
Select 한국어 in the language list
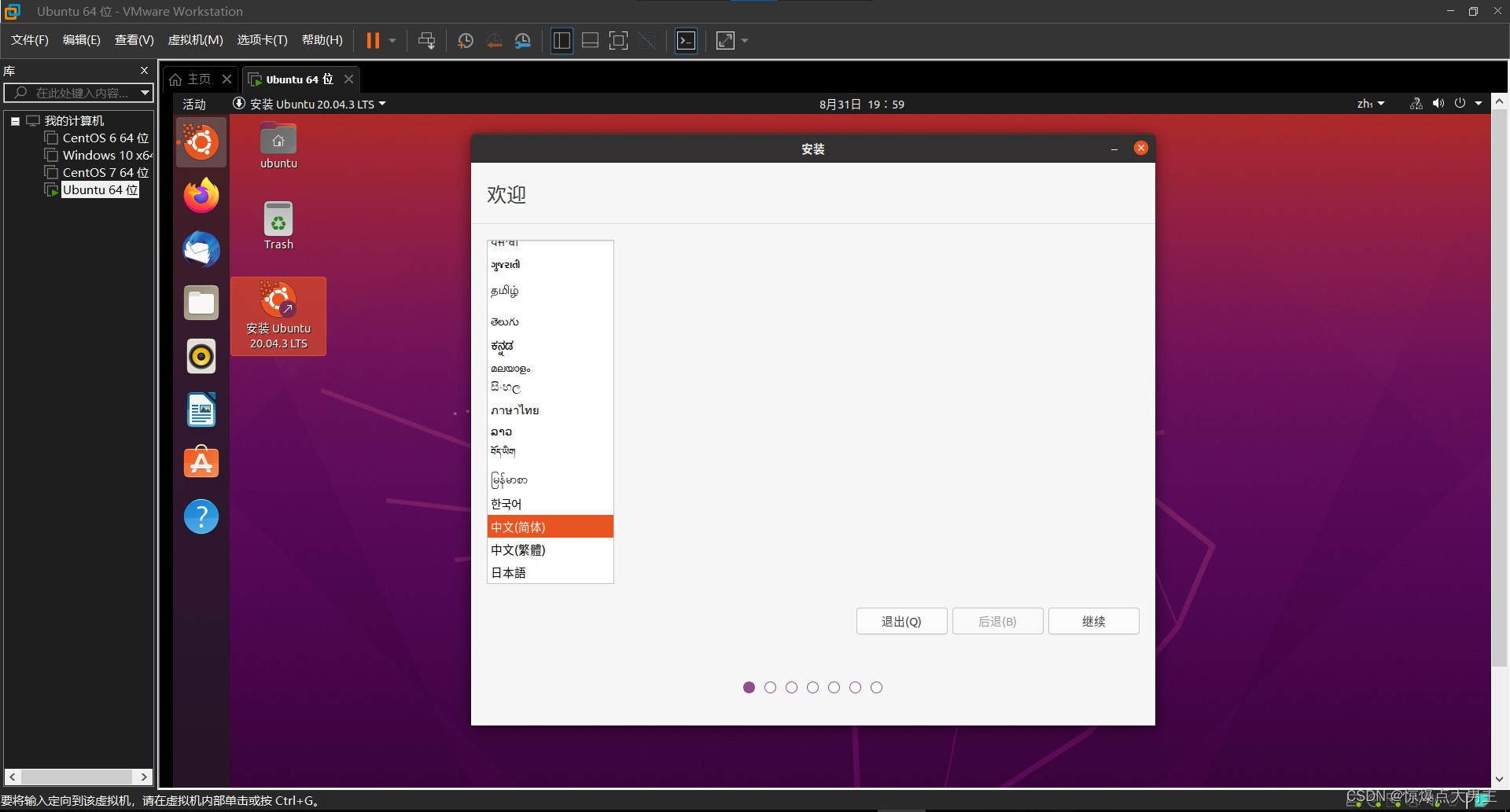pyautogui.click(x=551, y=504)
